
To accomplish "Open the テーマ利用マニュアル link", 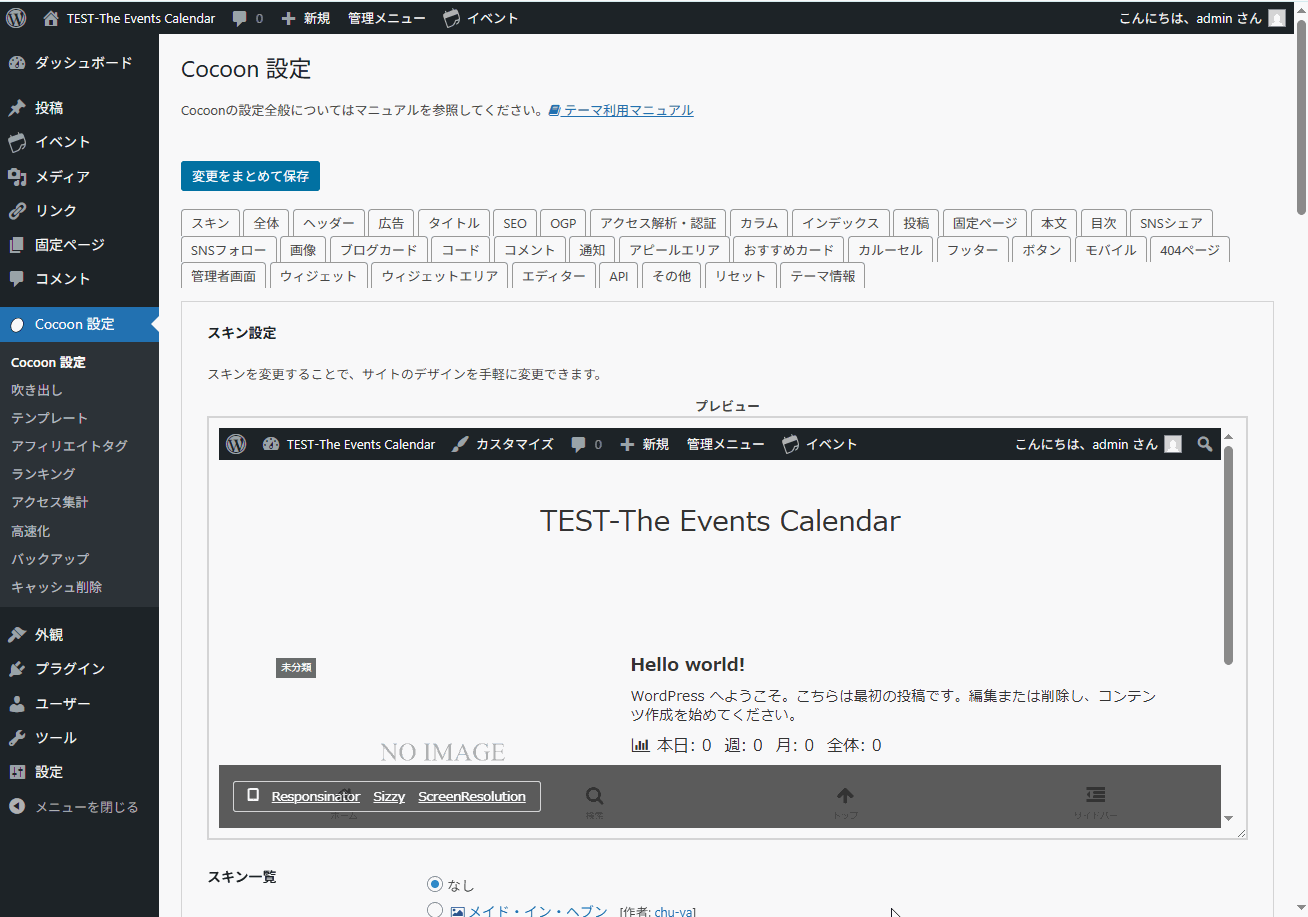I will point(621,111).
